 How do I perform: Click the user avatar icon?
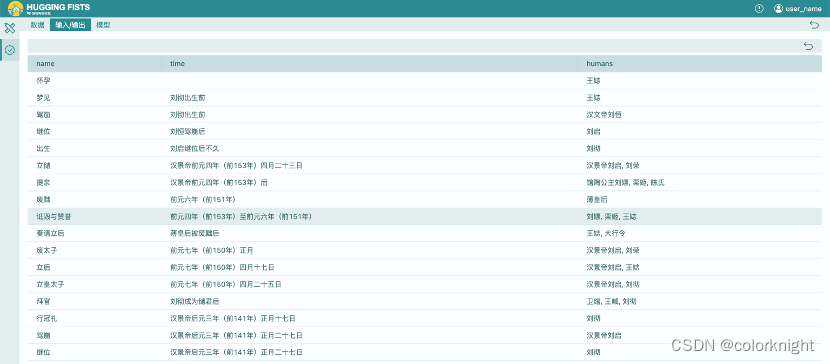tap(778, 8)
